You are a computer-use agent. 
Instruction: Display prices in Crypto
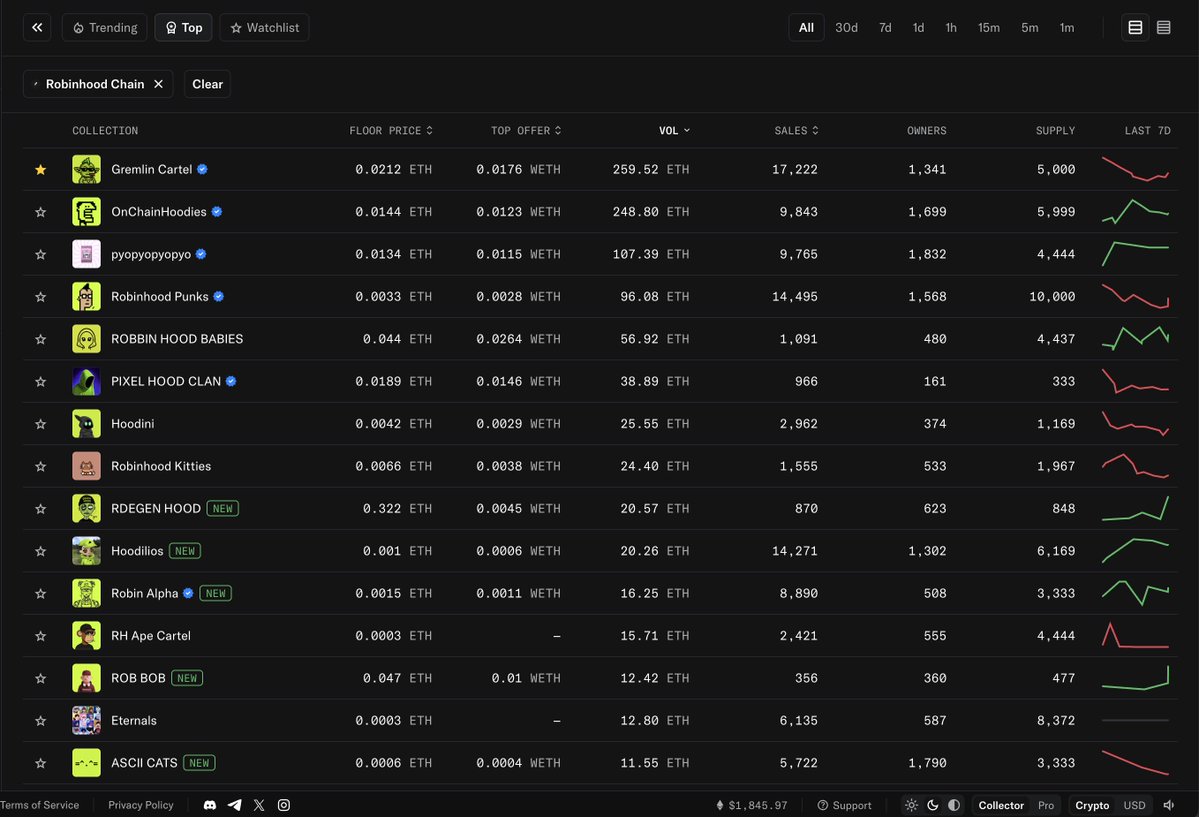(x=1092, y=805)
